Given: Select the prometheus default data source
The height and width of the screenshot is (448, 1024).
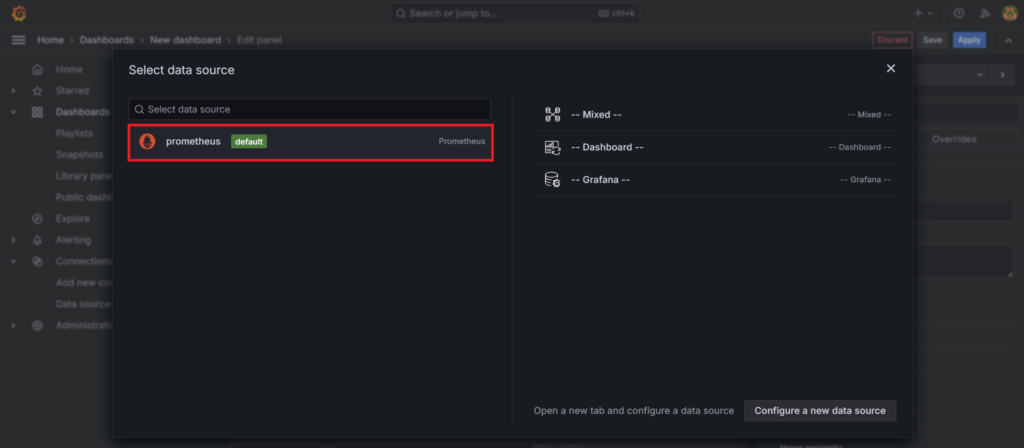Looking at the screenshot, I should coord(310,142).
